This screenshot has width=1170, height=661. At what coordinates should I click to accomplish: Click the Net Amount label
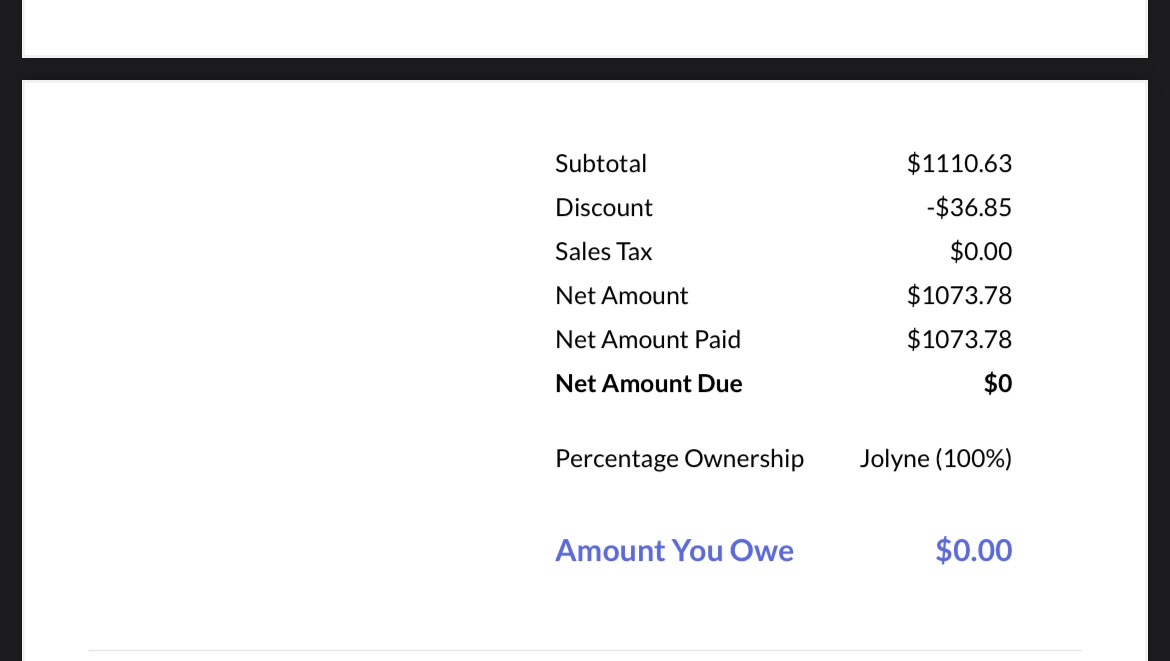(x=622, y=295)
